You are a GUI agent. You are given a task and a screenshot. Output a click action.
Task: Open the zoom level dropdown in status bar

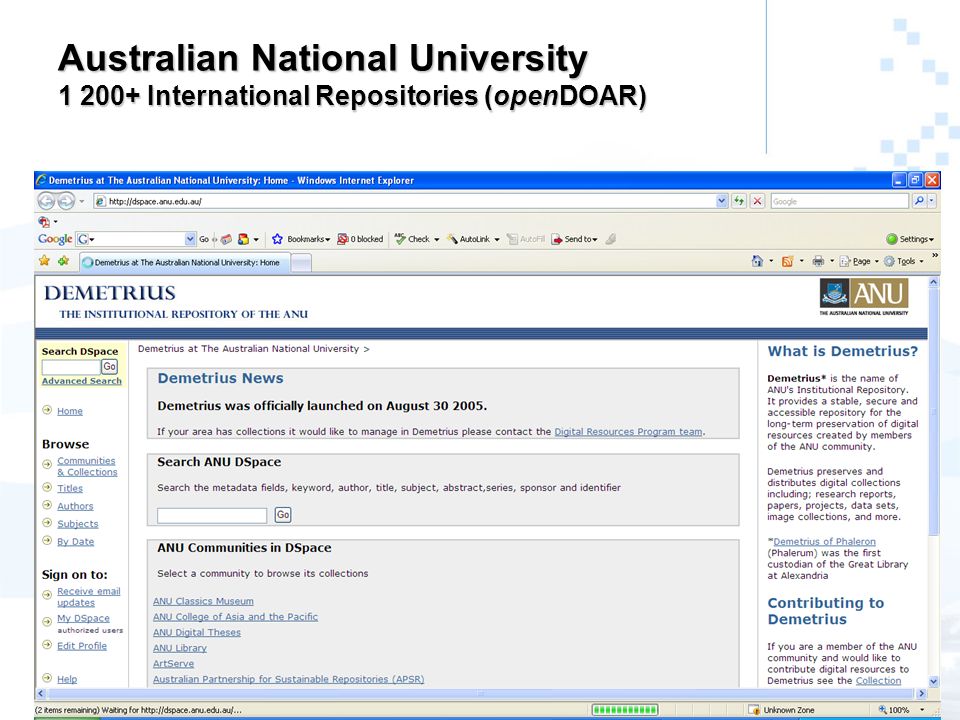click(x=921, y=710)
